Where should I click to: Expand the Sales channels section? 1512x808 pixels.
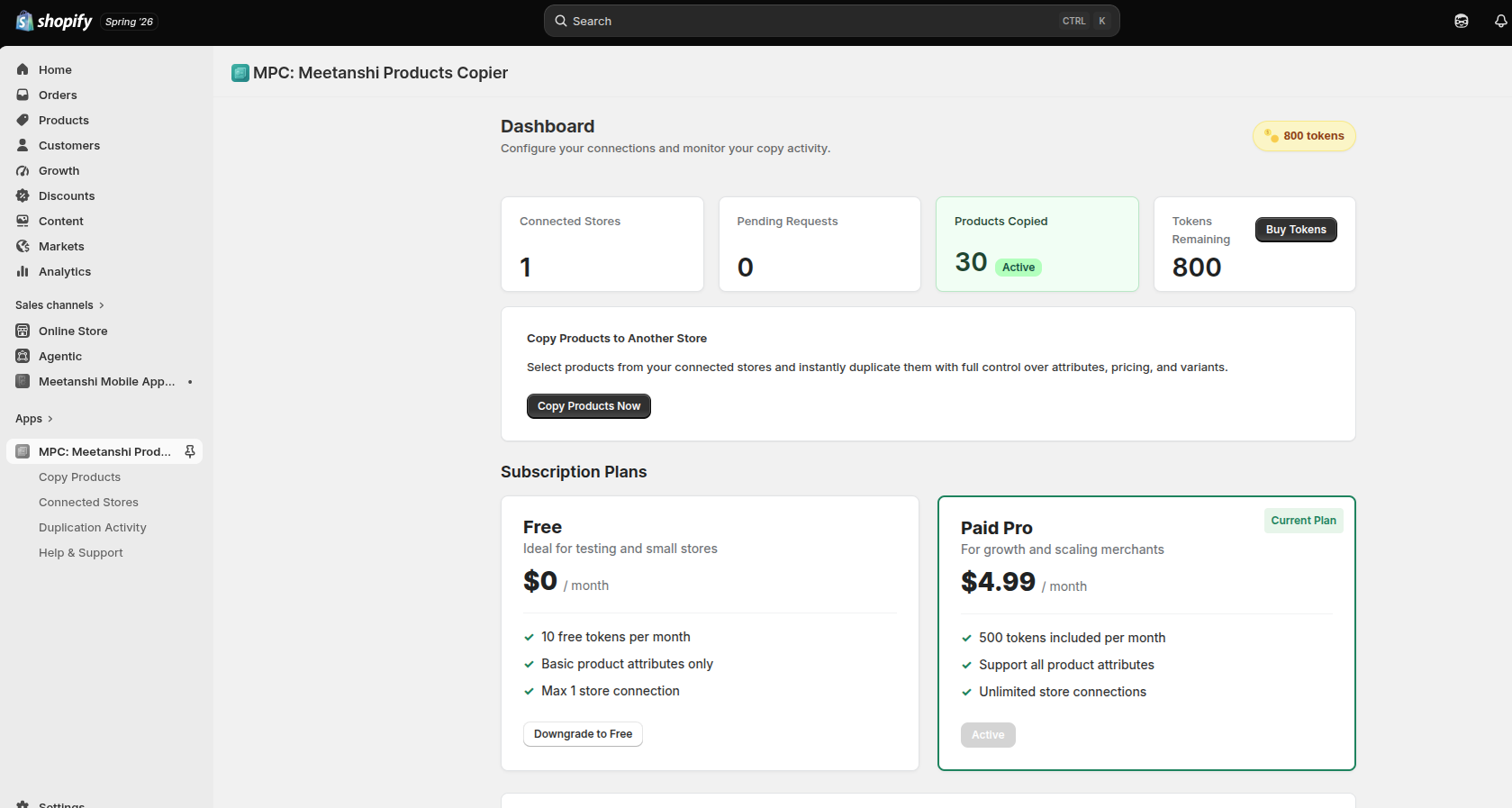click(x=59, y=305)
